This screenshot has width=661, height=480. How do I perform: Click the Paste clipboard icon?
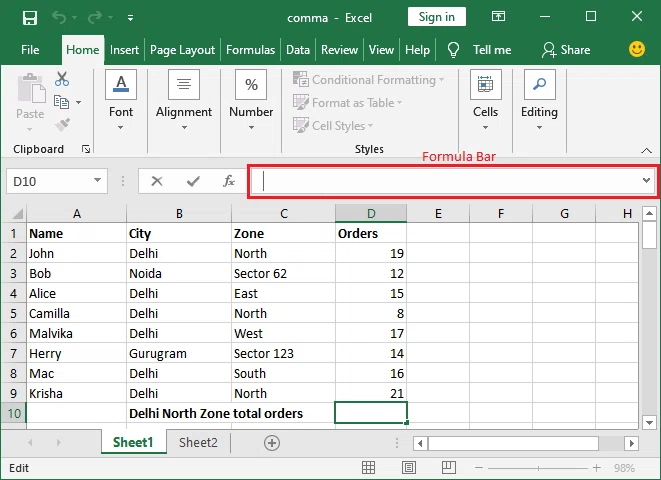(31, 88)
